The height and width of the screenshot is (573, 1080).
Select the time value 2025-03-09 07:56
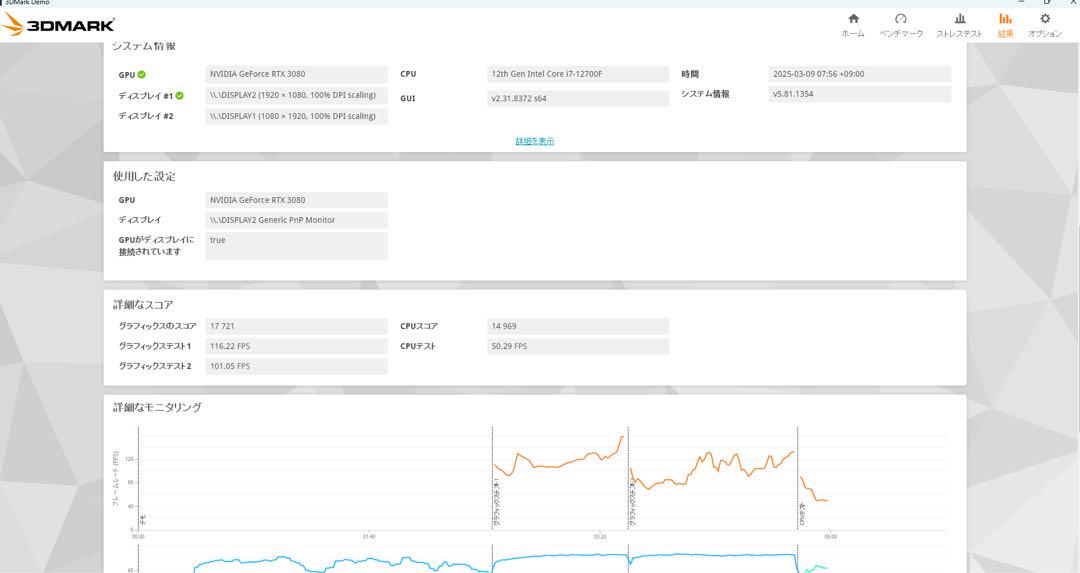click(x=860, y=74)
